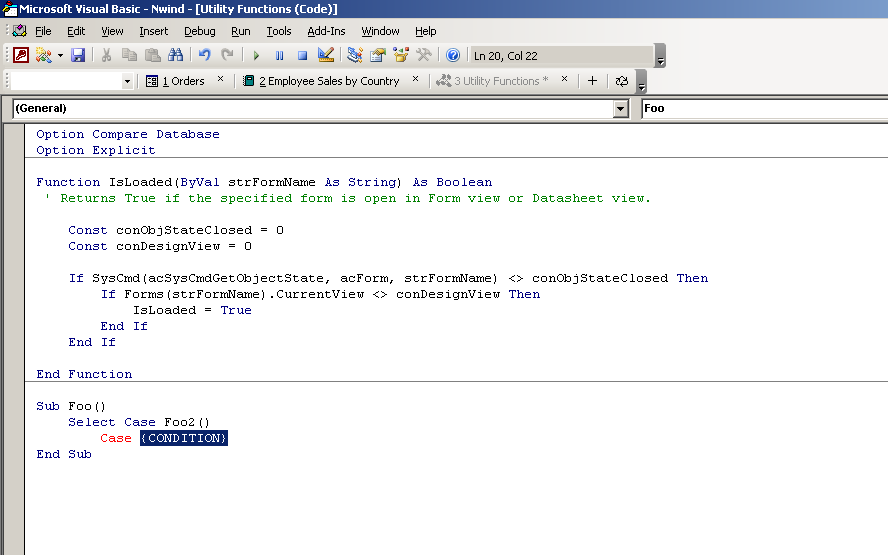Screen dimensions: 888x555
Task: Open tab toolbar options arrow
Action: 641,81
